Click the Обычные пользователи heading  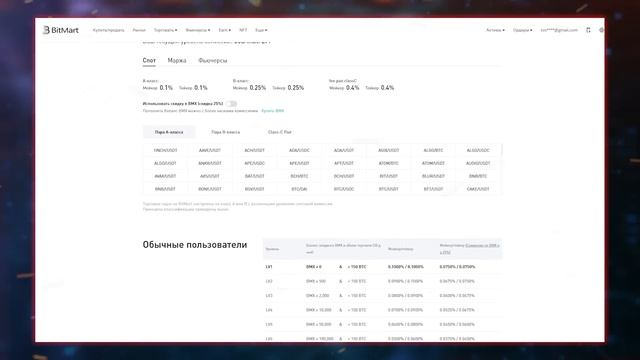195,245
